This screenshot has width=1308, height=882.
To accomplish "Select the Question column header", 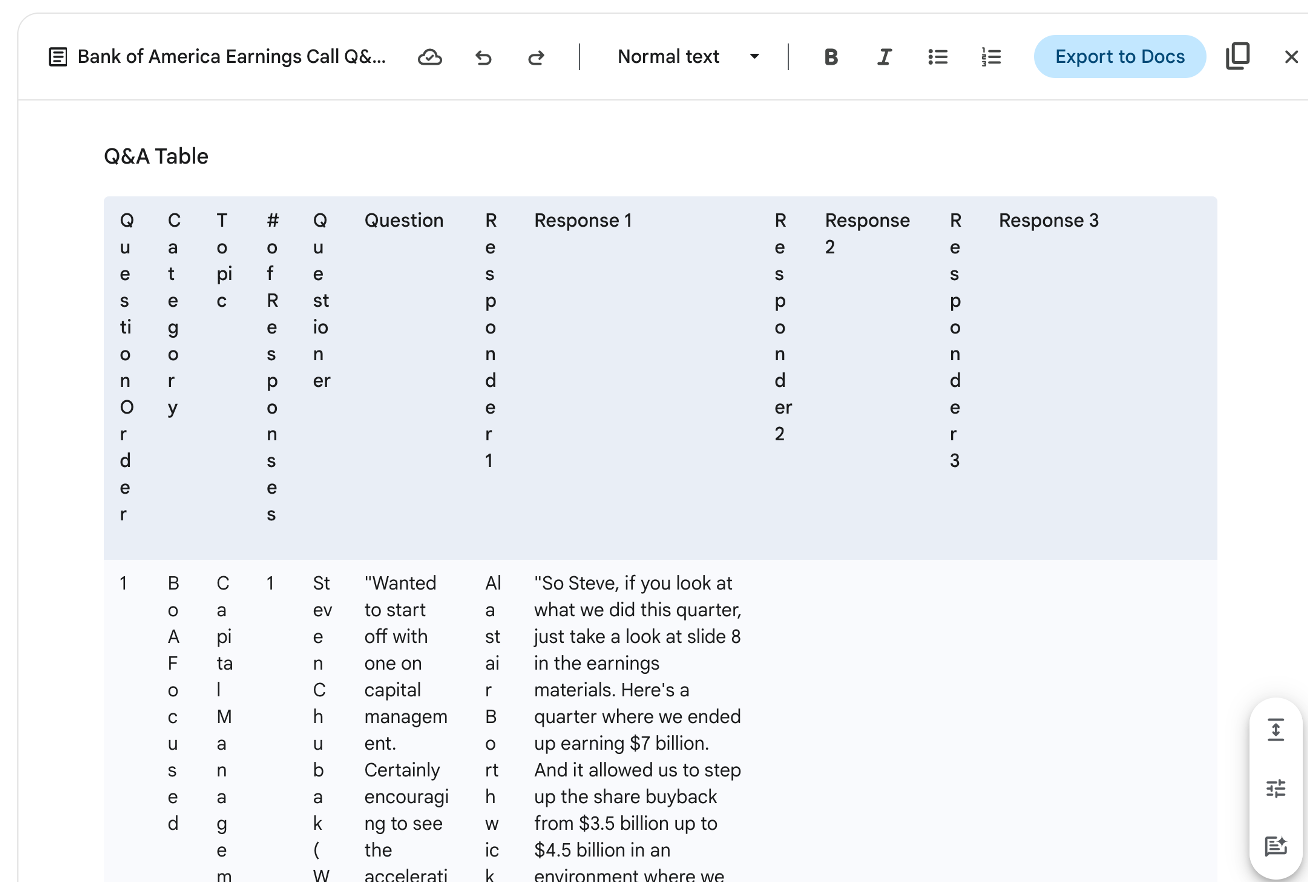I will (404, 220).
